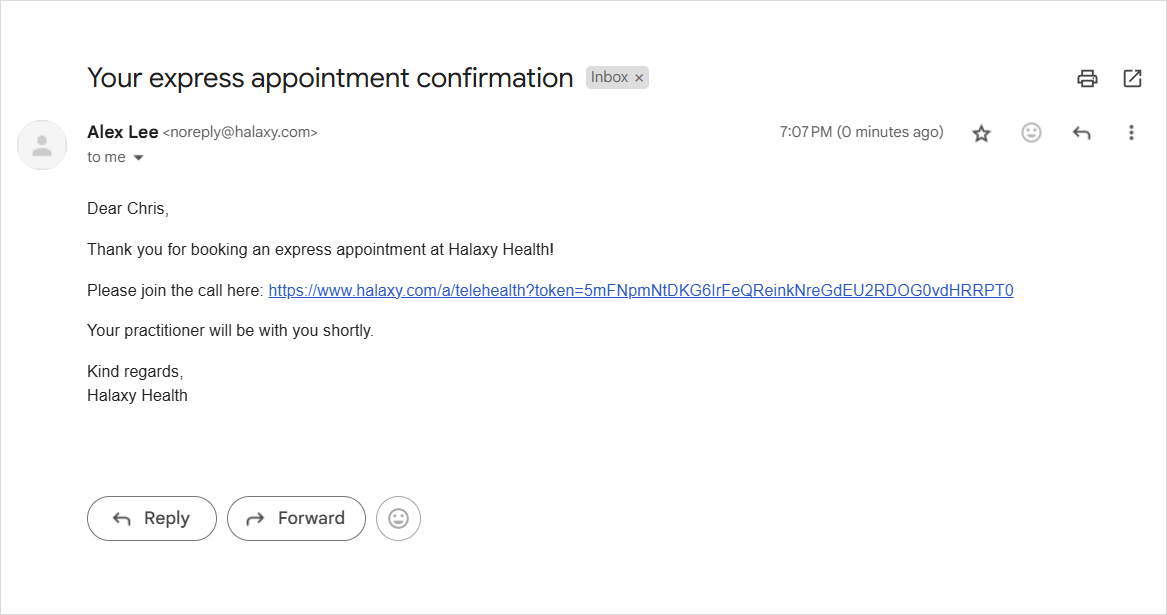Open the Halaxy telehealth call link

coord(641,291)
